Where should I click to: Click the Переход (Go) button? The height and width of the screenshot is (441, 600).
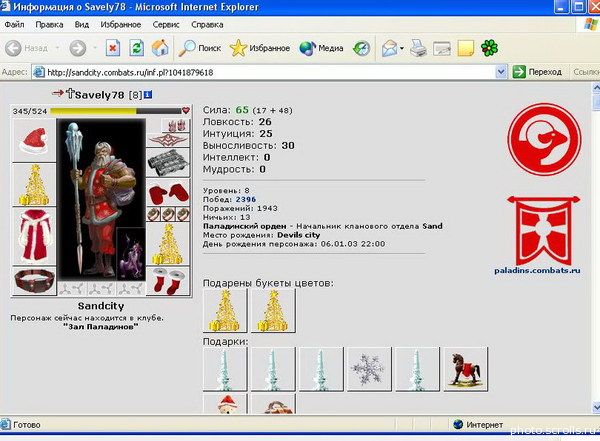(x=538, y=72)
